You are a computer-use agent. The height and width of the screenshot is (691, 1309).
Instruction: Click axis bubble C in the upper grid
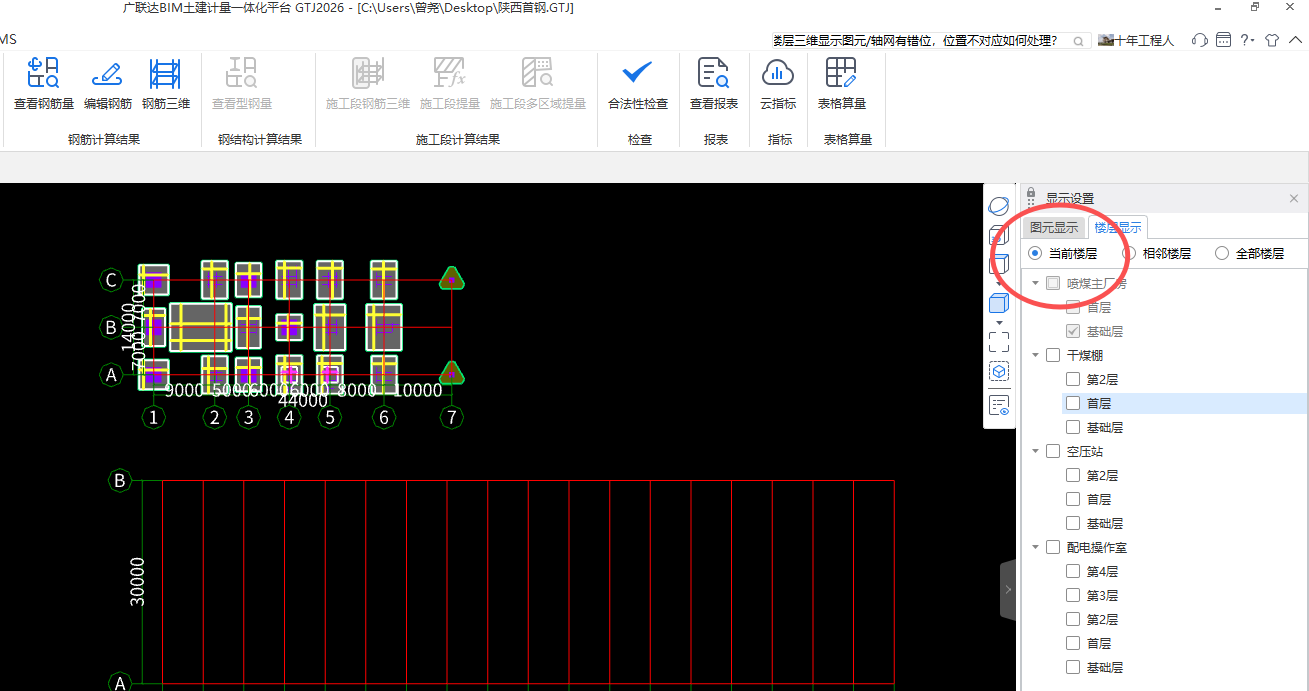(112, 280)
